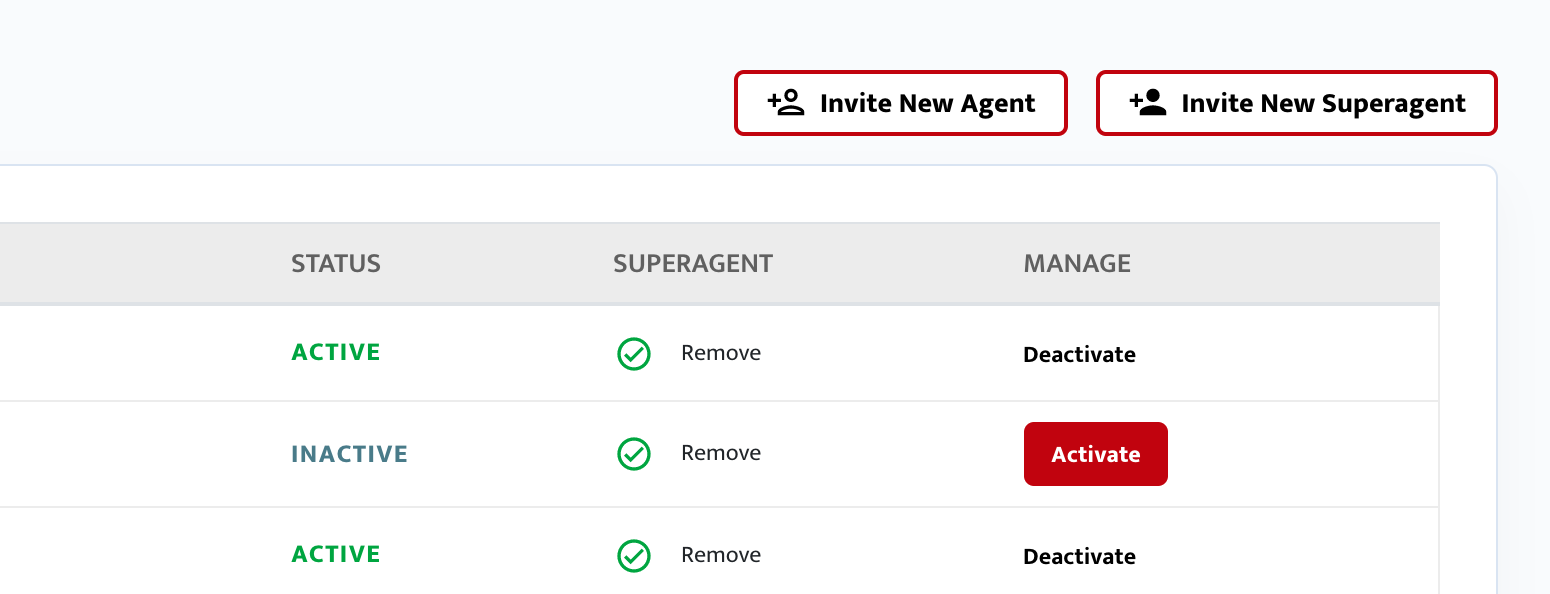Click the filled add-person icon for superagent

click(x=1148, y=103)
